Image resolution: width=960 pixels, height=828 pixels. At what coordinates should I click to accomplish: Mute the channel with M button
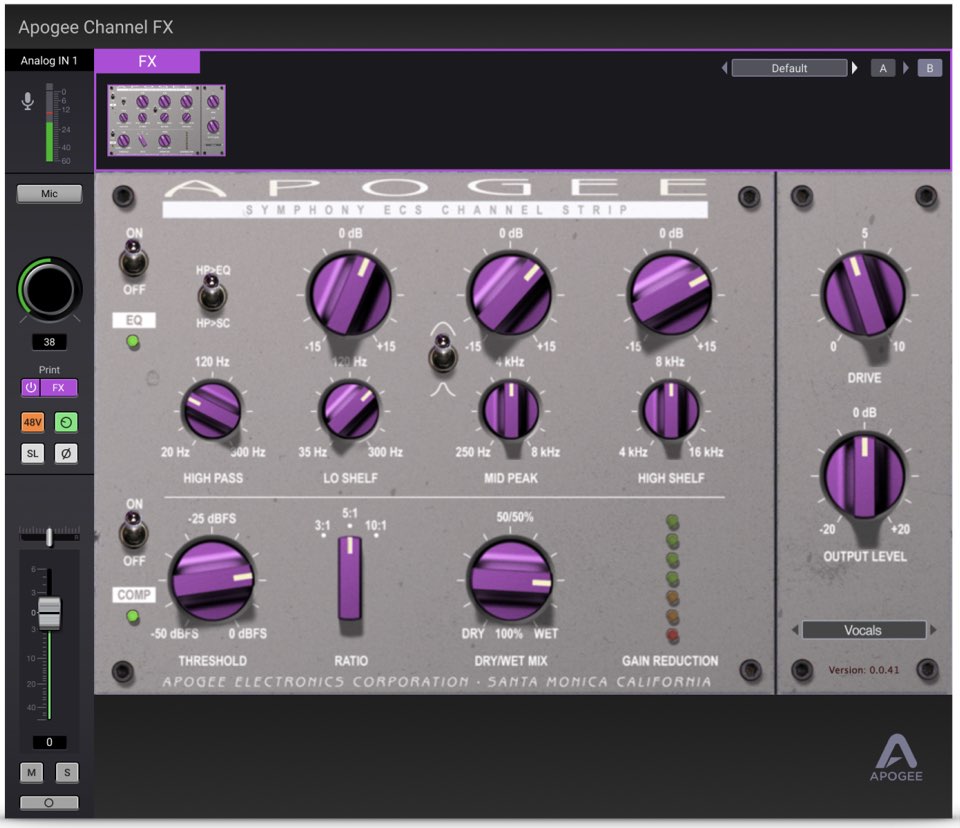[x=32, y=773]
